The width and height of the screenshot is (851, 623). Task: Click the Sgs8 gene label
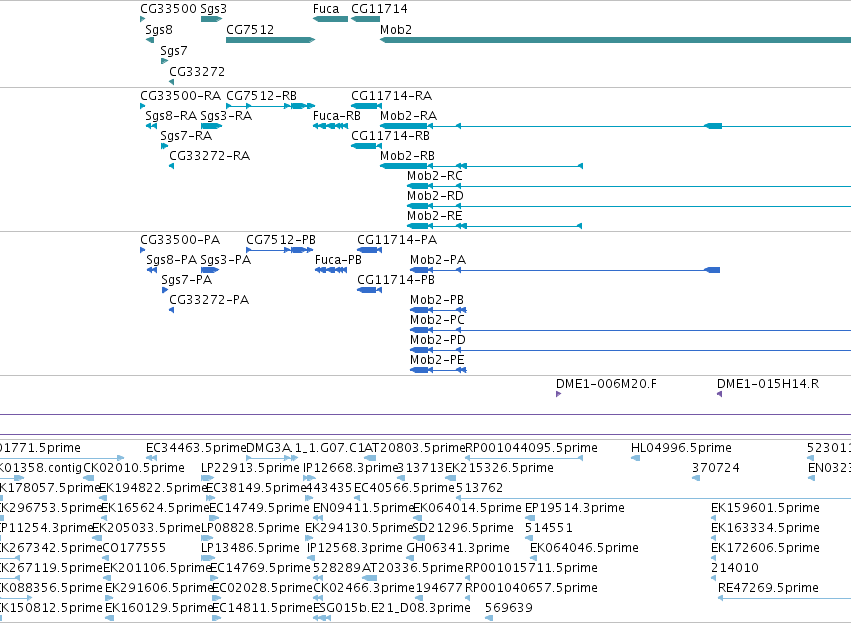pos(159,30)
